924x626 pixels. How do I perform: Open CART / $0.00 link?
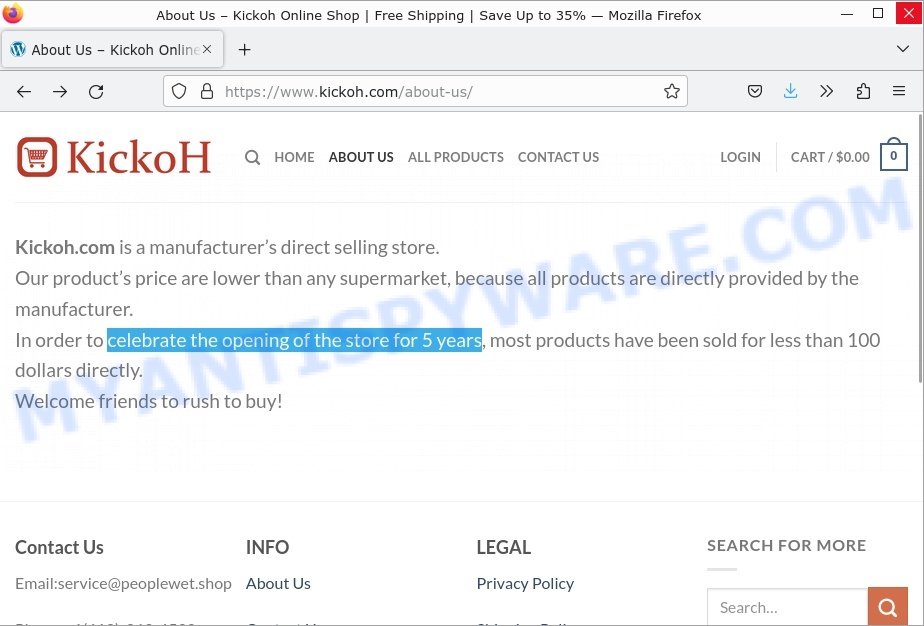pos(830,157)
